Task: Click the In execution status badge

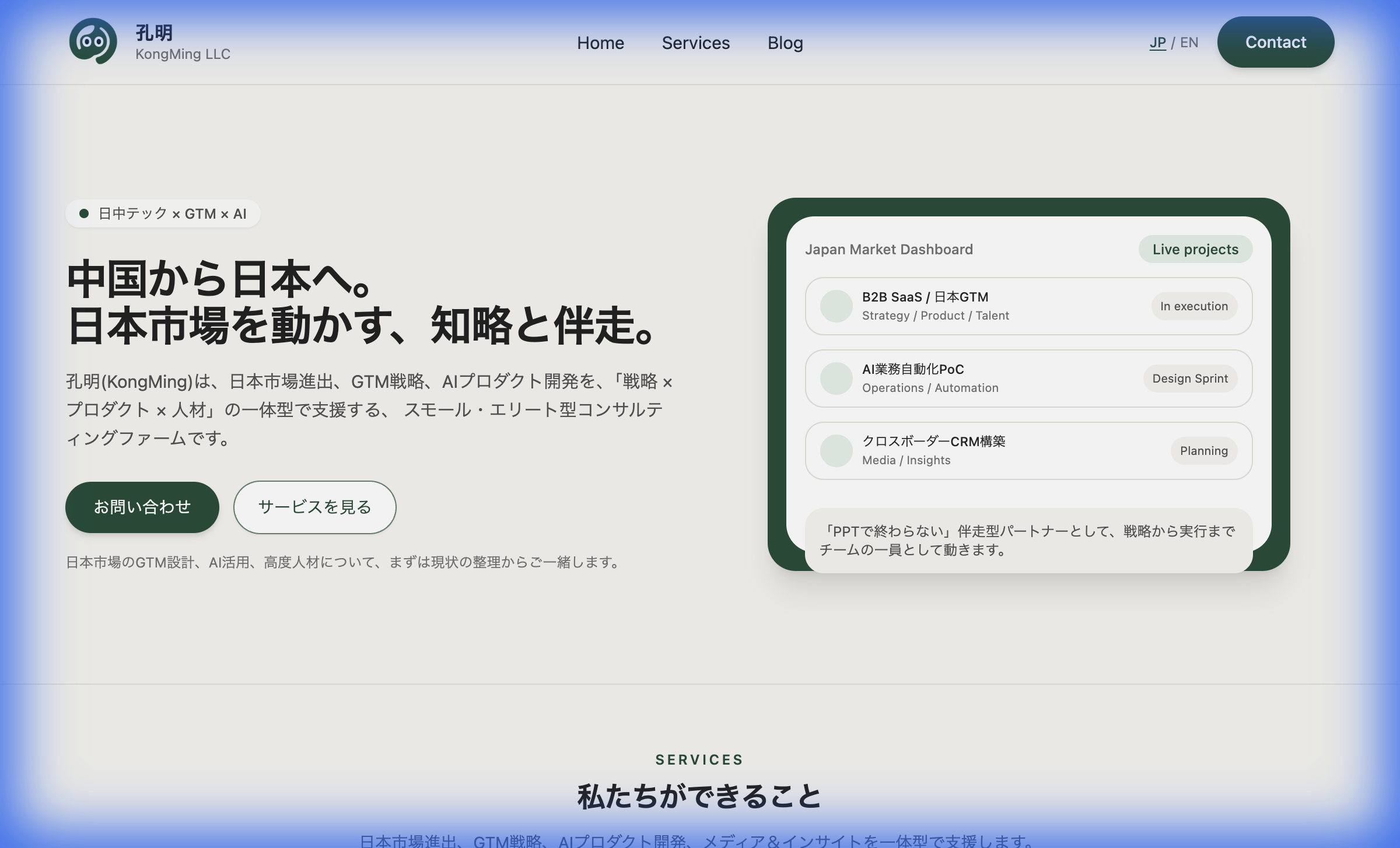Action: click(x=1193, y=306)
